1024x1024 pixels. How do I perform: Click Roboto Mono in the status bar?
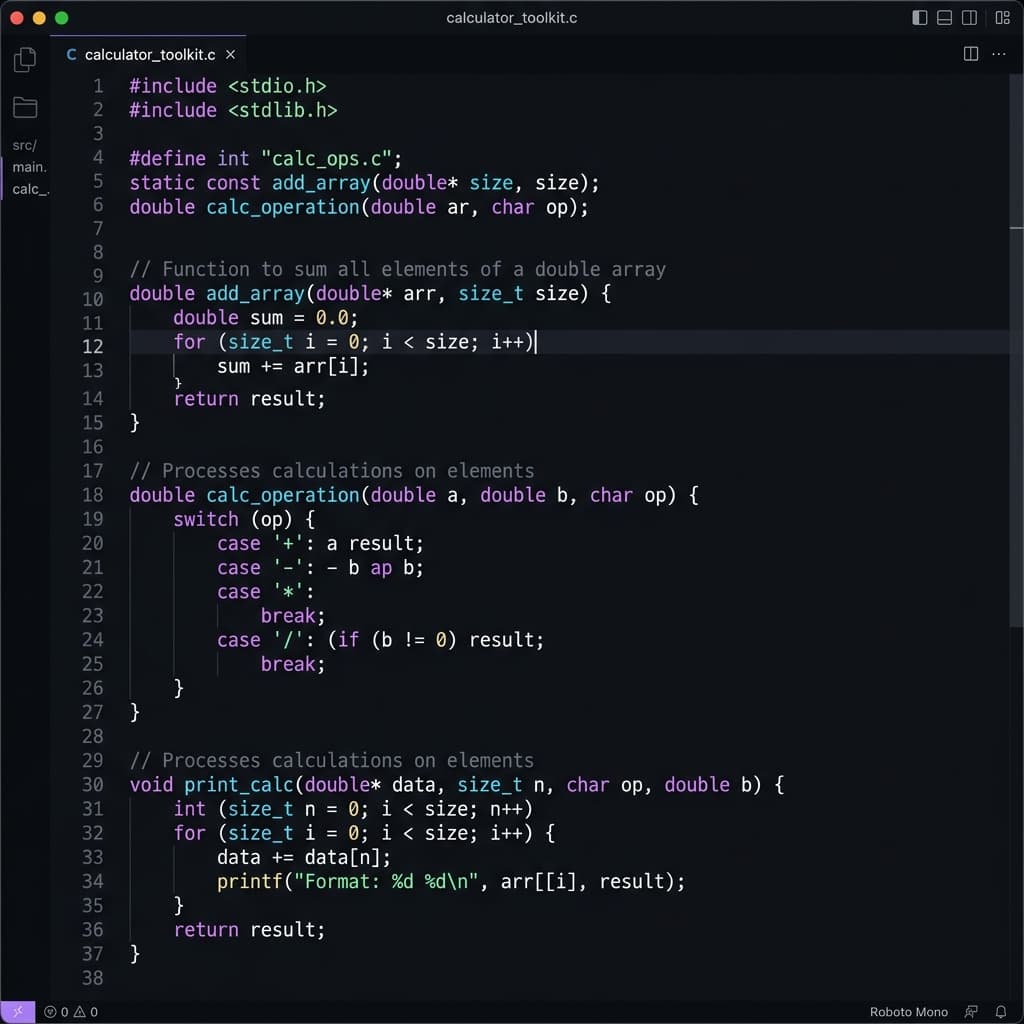pos(908,1012)
